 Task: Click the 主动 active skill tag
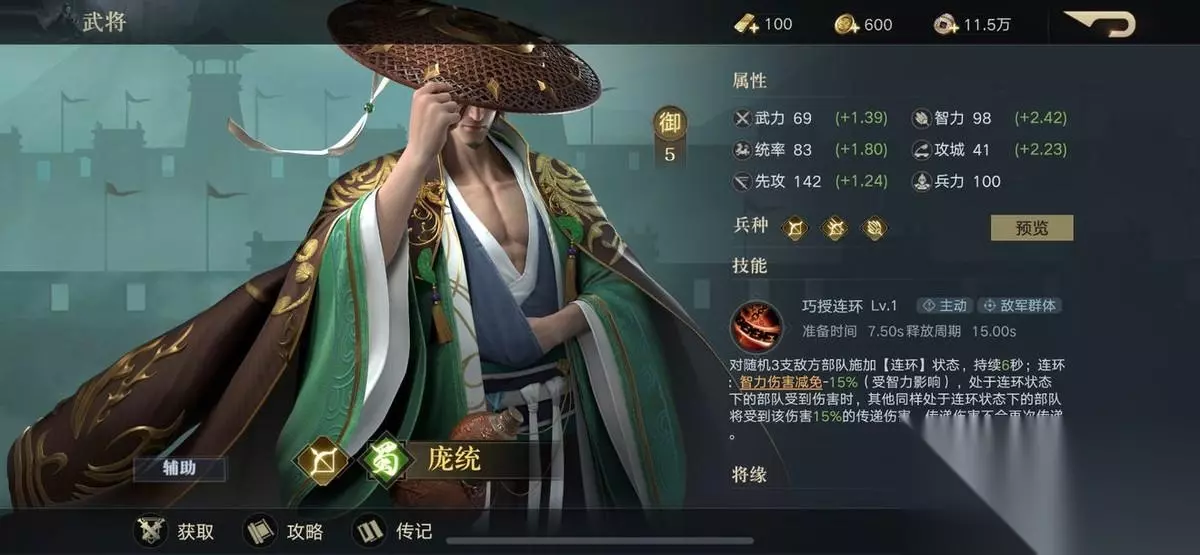(944, 306)
